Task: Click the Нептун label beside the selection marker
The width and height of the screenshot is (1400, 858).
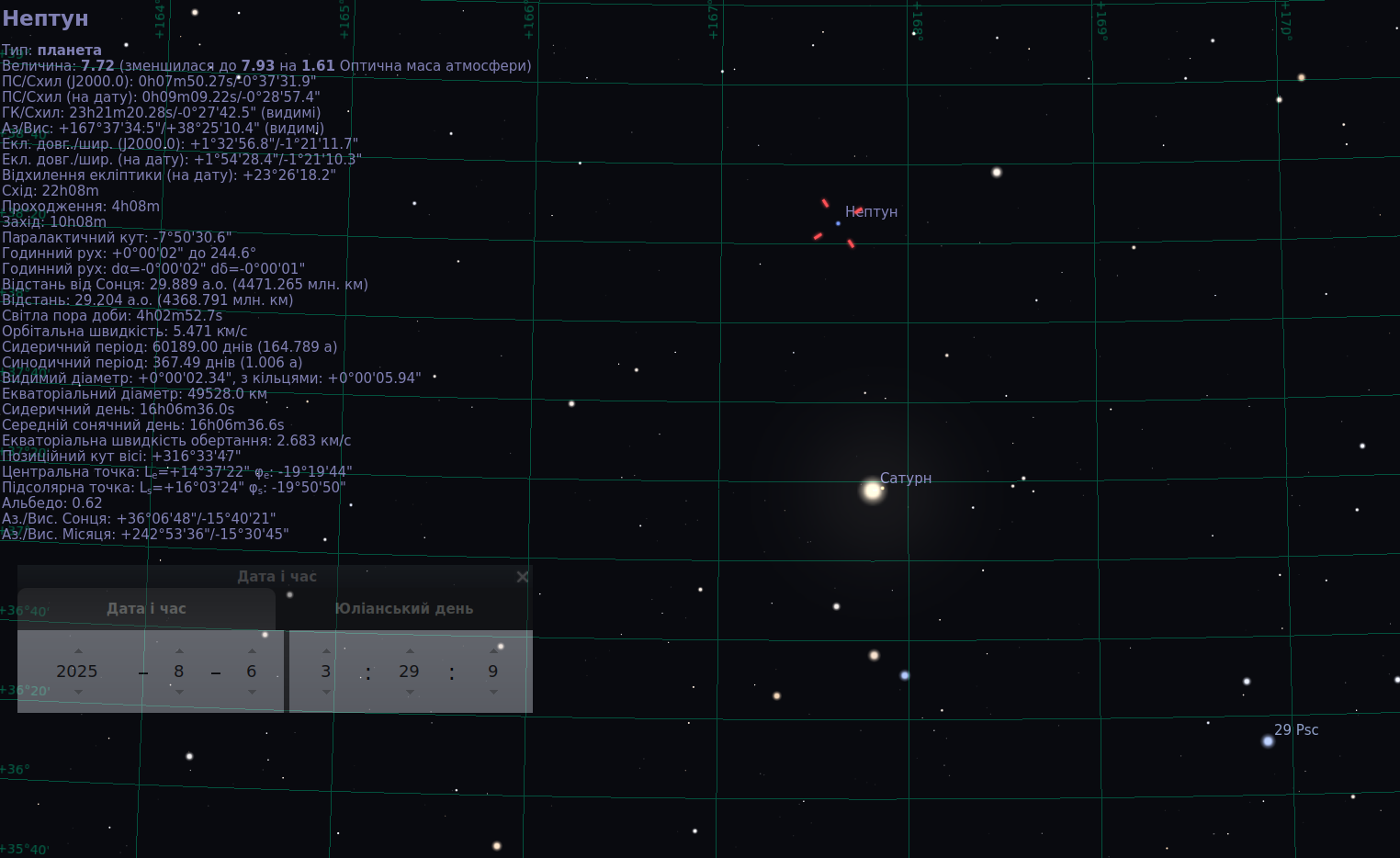Action: [872, 211]
